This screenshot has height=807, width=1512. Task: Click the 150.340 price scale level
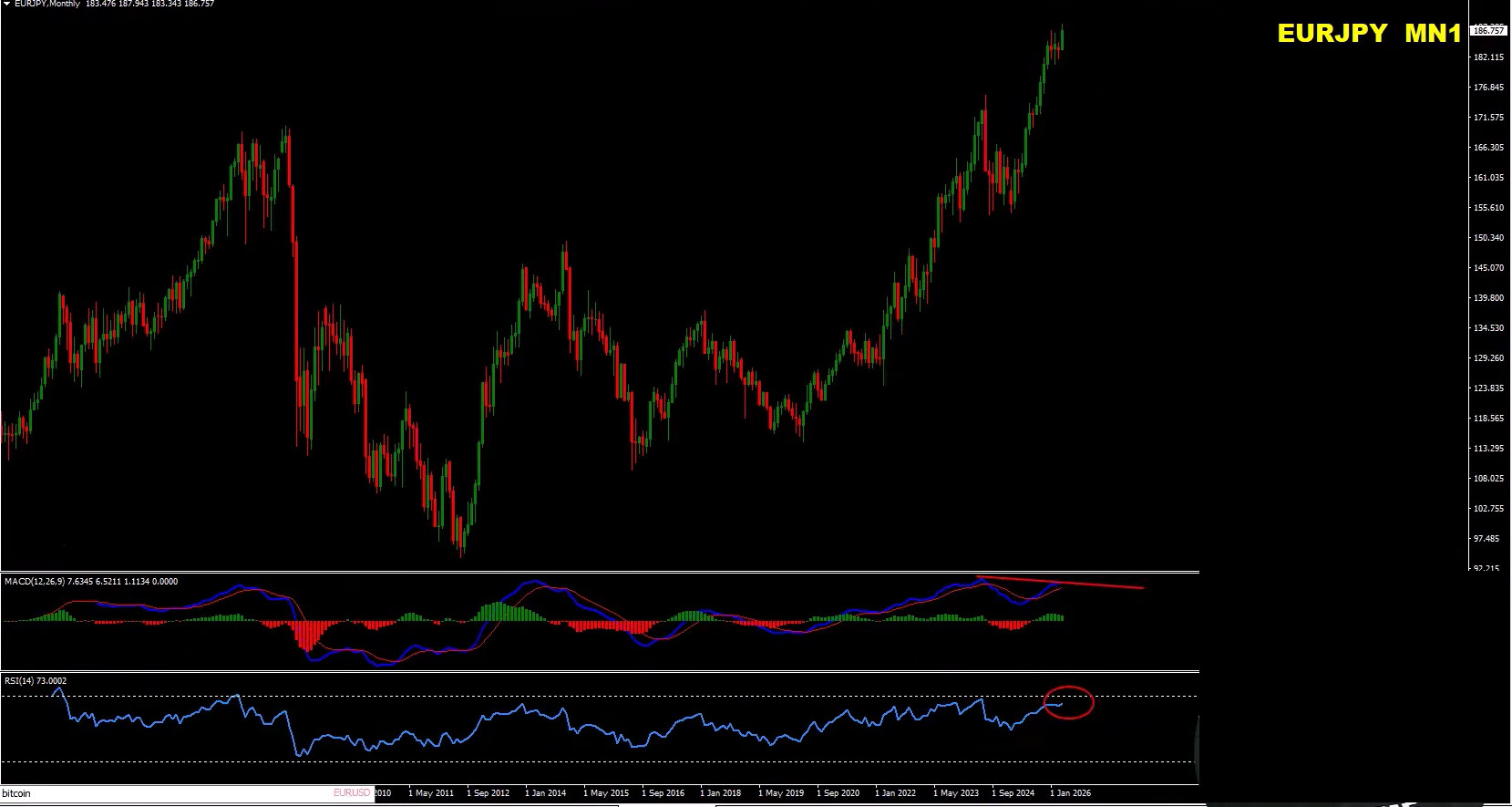[x=1488, y=238]
